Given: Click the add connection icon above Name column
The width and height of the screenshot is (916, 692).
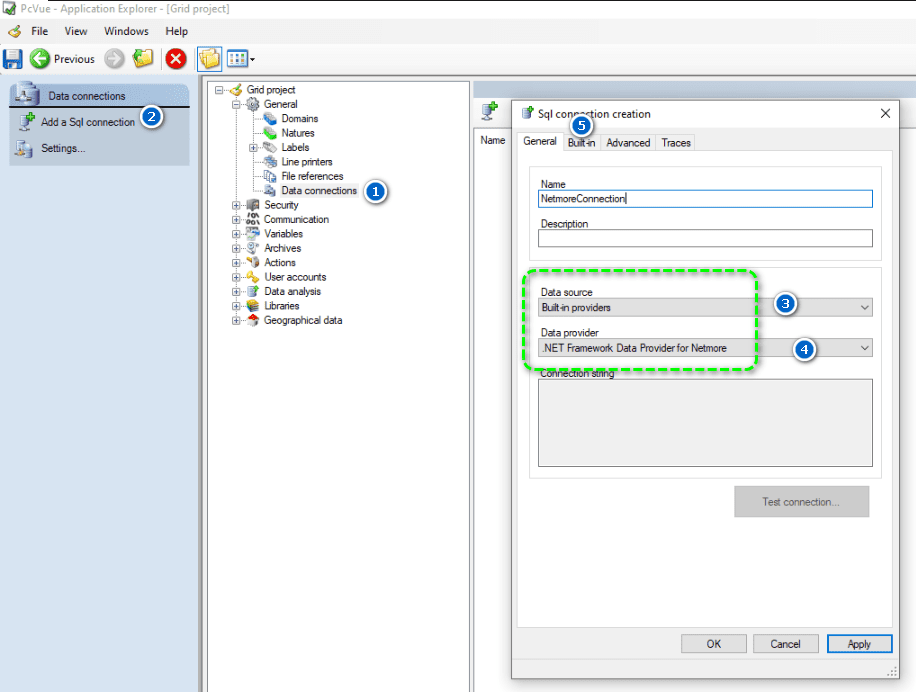Looking at the screenshot, I should point(490,111).
